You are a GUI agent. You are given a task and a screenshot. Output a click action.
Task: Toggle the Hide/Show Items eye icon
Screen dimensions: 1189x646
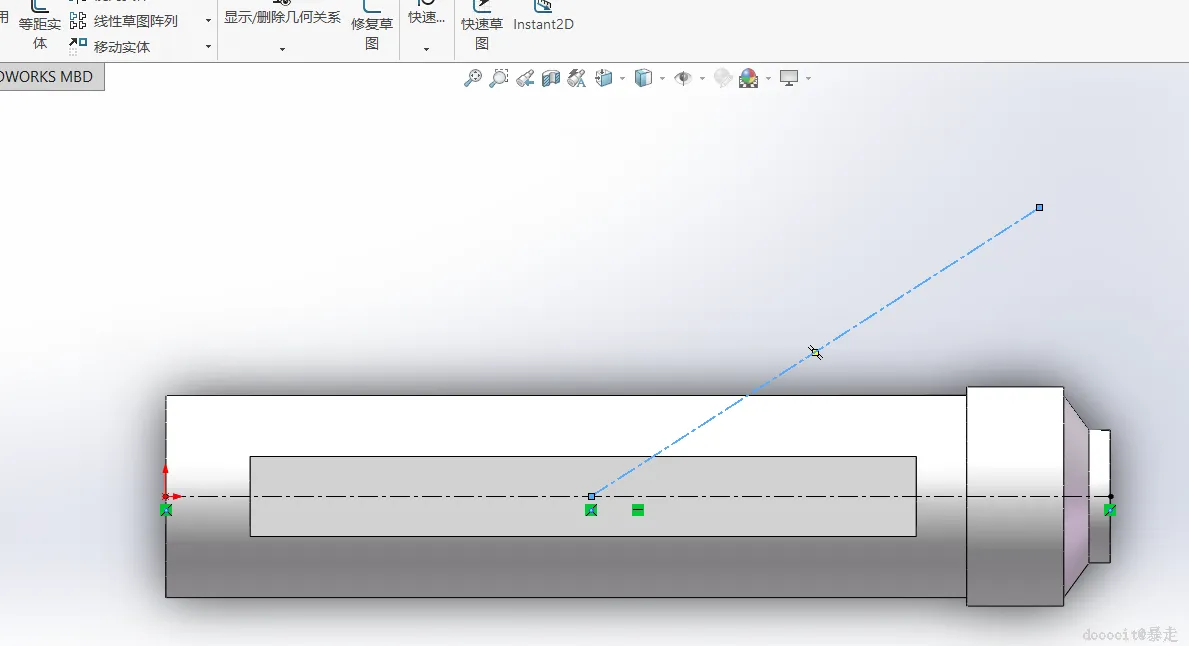coord(683,78)
